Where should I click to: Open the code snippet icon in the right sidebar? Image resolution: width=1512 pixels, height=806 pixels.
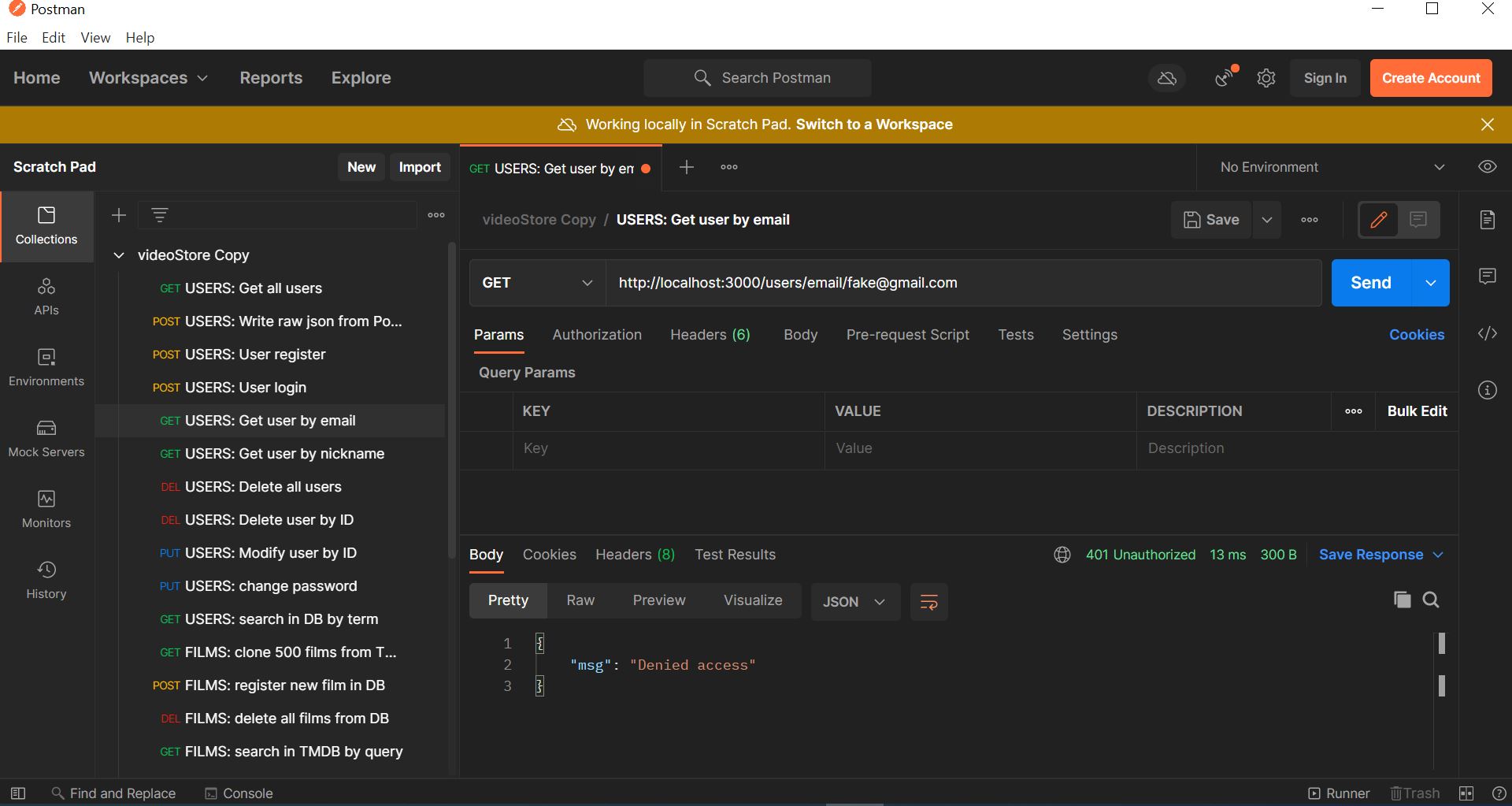point(1487,333)
